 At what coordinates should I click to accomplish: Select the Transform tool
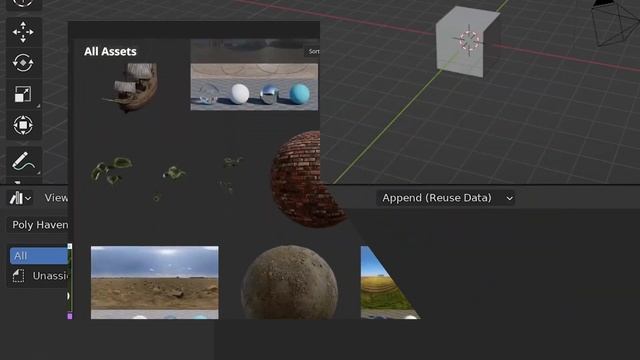click(x=23, y=125)
